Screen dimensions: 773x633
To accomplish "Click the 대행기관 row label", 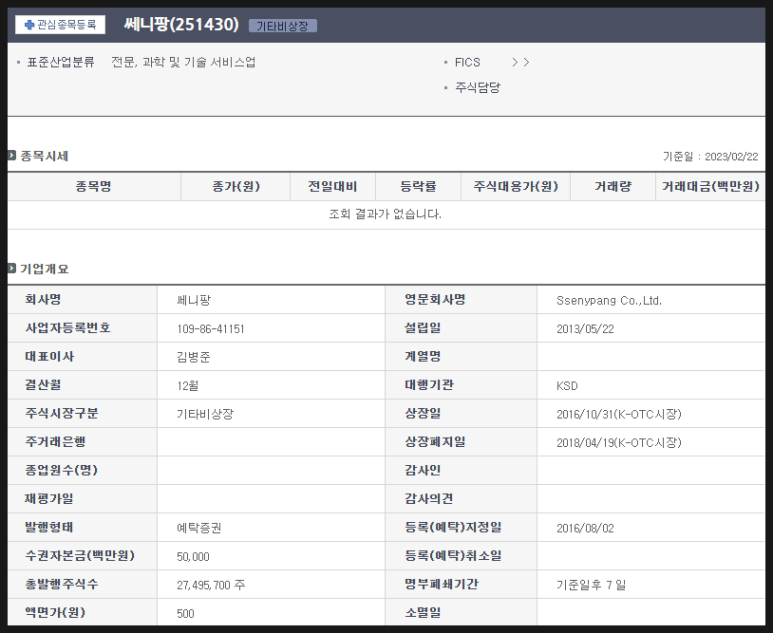I will pyautogui.click(x=429, y=385).
